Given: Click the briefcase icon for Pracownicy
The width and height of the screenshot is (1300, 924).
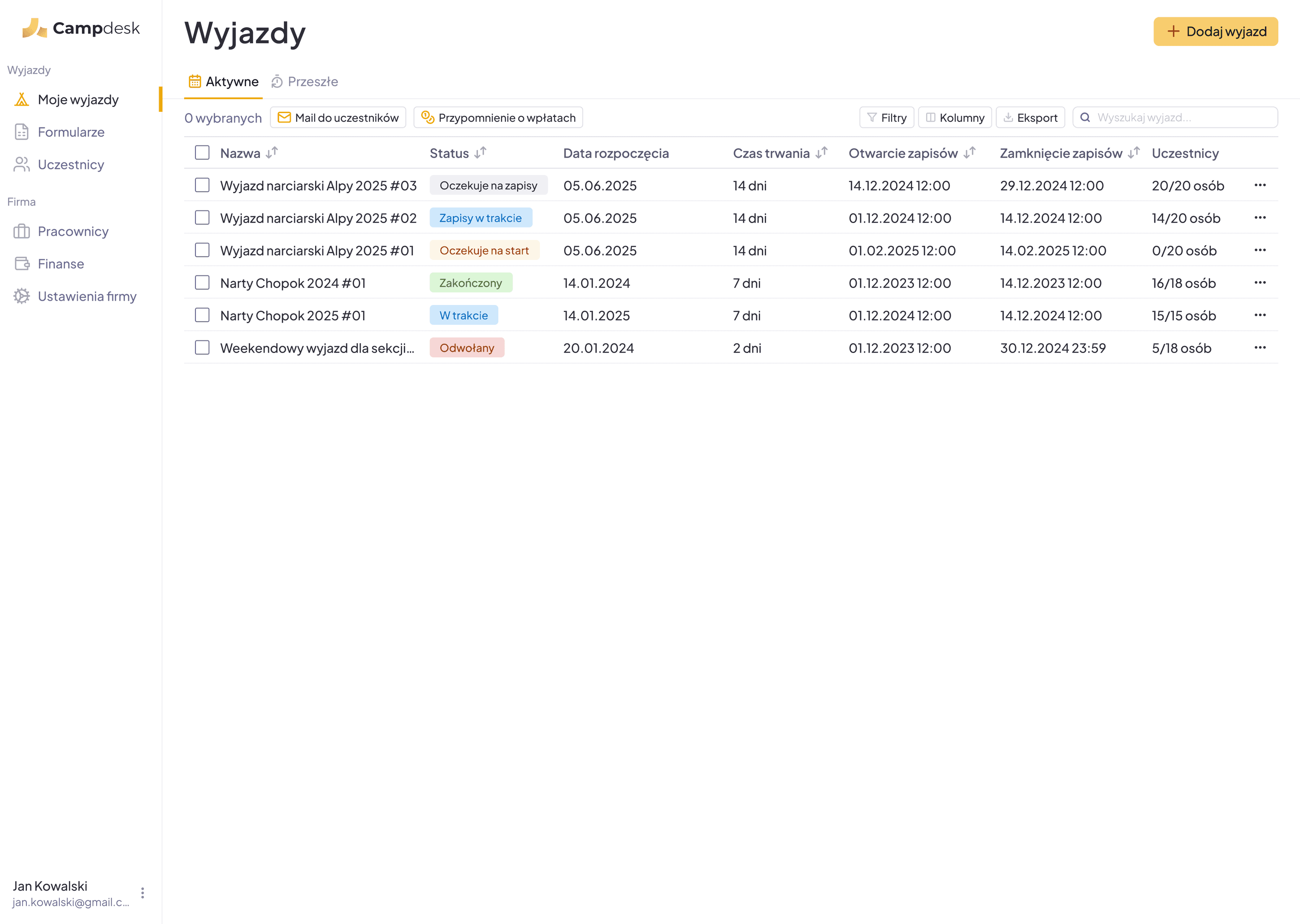Looking at the screenshot, I should 22,232.
